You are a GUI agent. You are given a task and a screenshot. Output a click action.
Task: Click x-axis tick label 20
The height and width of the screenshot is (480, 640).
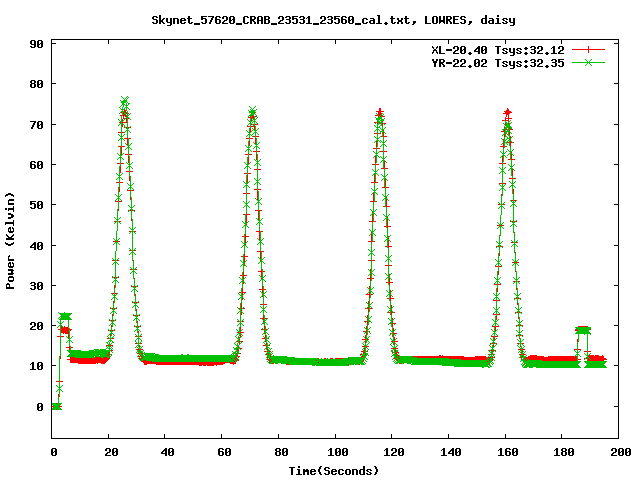(x=111, y=452)
